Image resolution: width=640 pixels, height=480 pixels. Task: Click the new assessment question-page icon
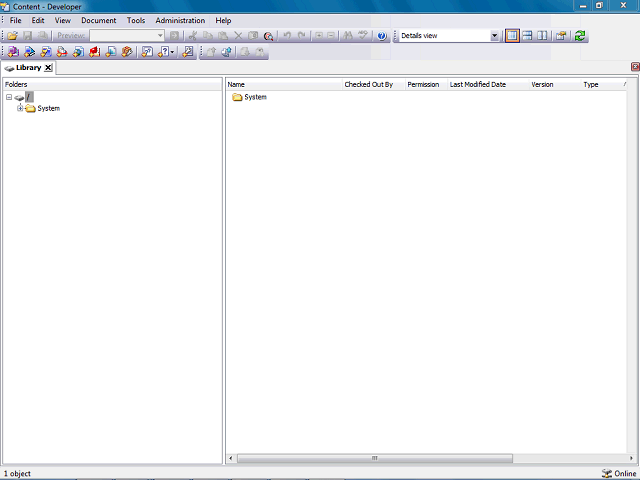click(x=147, y=52)
